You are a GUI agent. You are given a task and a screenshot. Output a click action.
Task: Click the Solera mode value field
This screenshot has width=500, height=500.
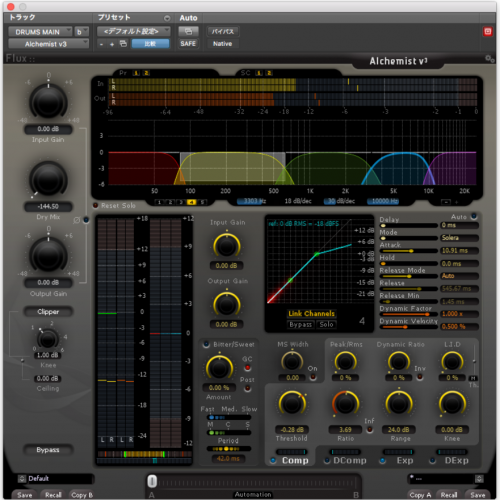[459, 238]
